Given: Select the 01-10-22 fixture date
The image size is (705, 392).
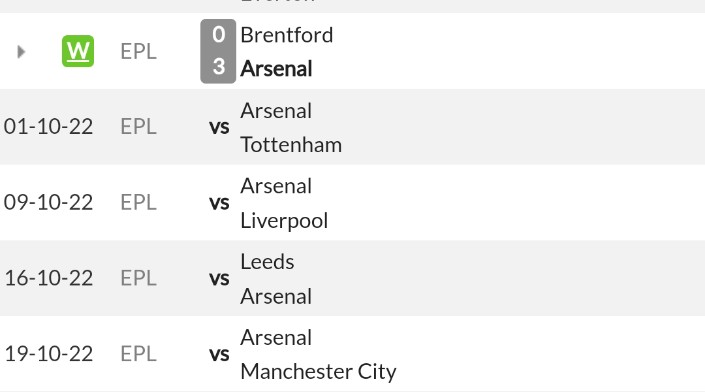Looking at the screenshot, I should click(49, 127).
